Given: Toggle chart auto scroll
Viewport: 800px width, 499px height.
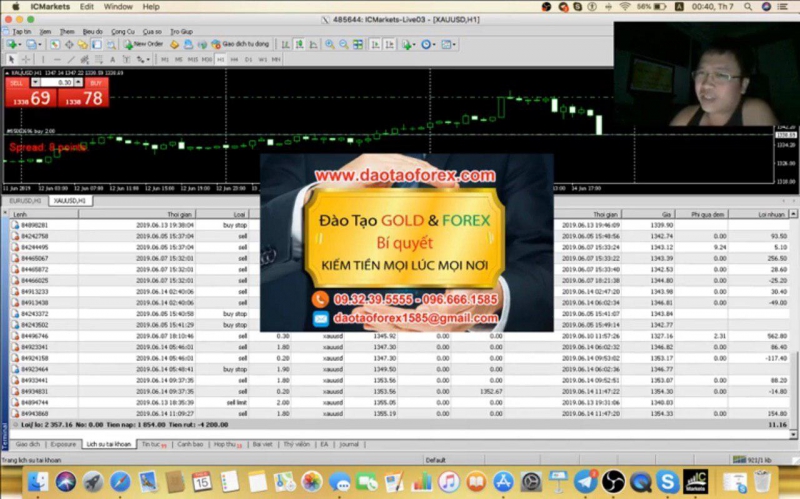Looking at the screenshot, I should pos(375,44).
